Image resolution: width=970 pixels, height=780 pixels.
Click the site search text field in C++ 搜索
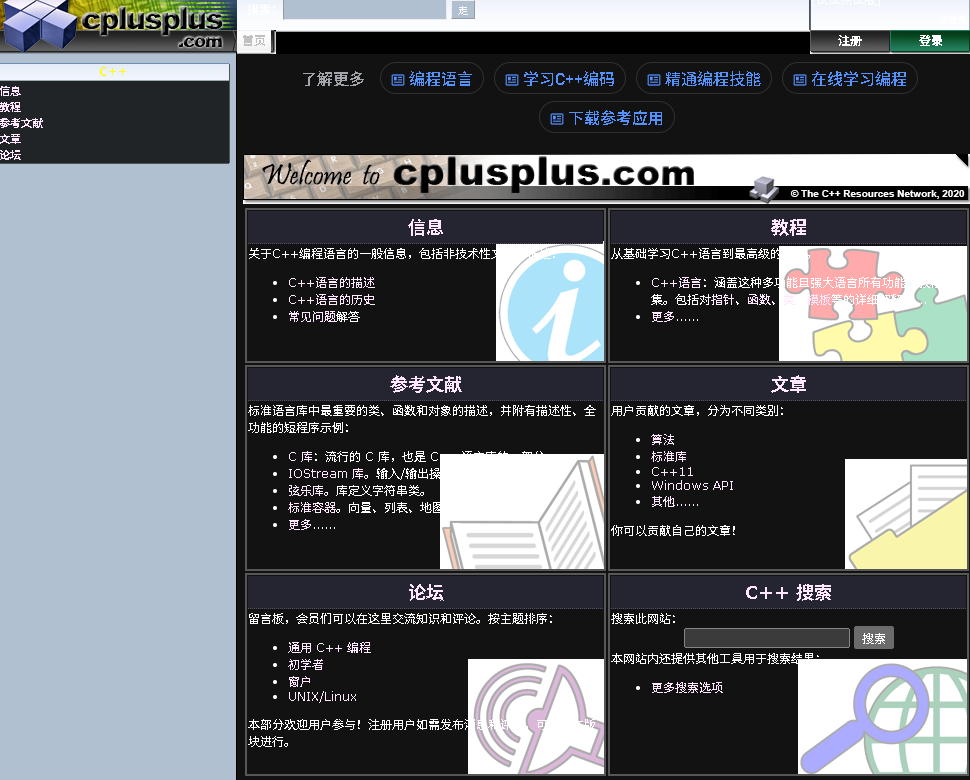click(766, 638)
